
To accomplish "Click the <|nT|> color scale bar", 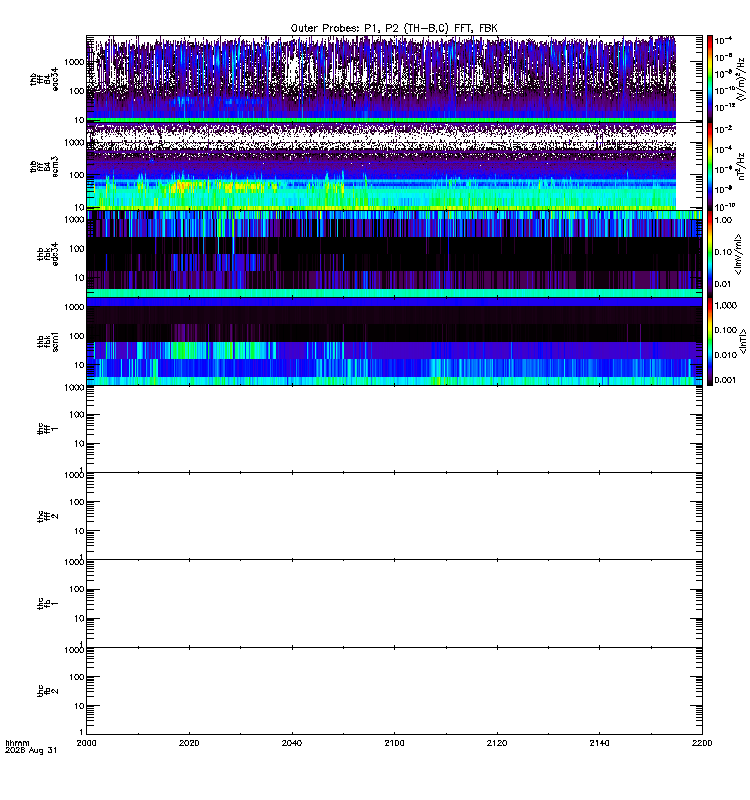I will 709,341.
